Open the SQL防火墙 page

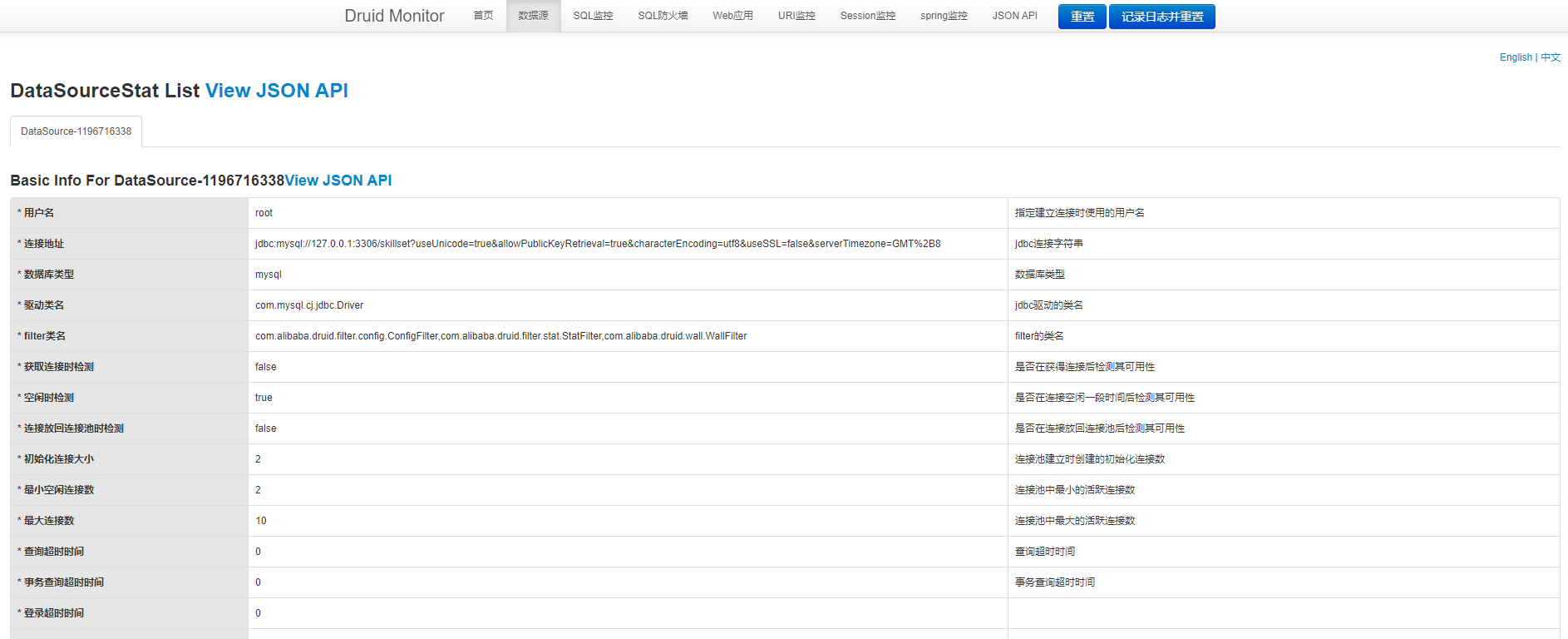[x=663, y=16]
